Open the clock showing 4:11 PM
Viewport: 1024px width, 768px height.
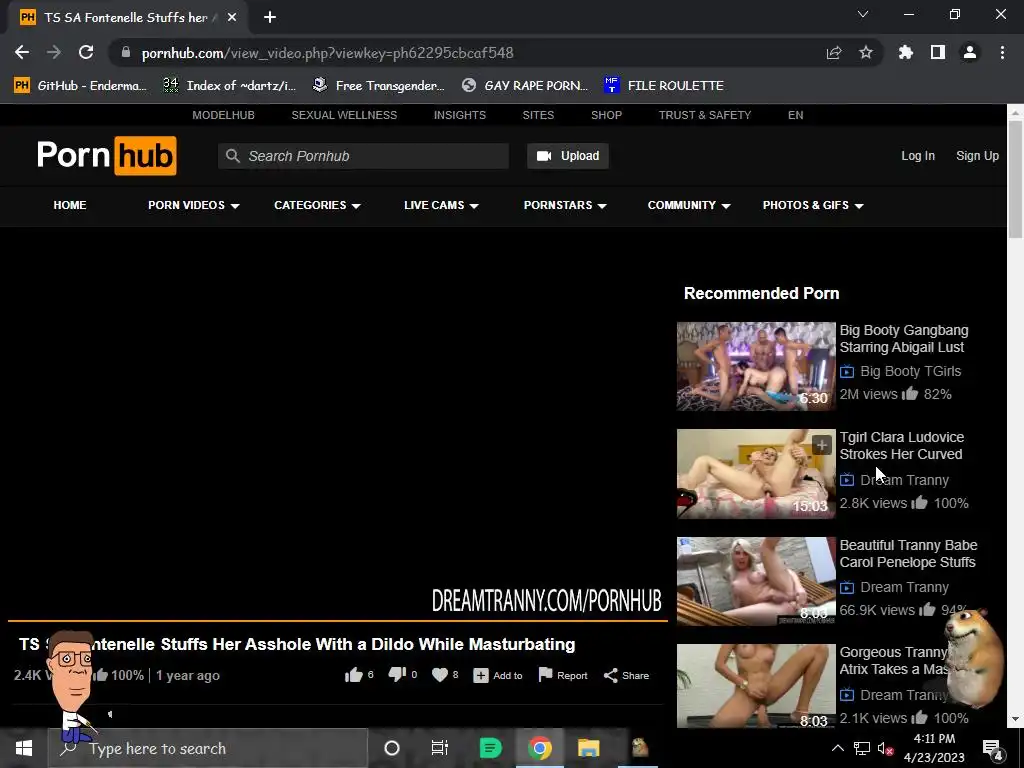click(934, 748)
